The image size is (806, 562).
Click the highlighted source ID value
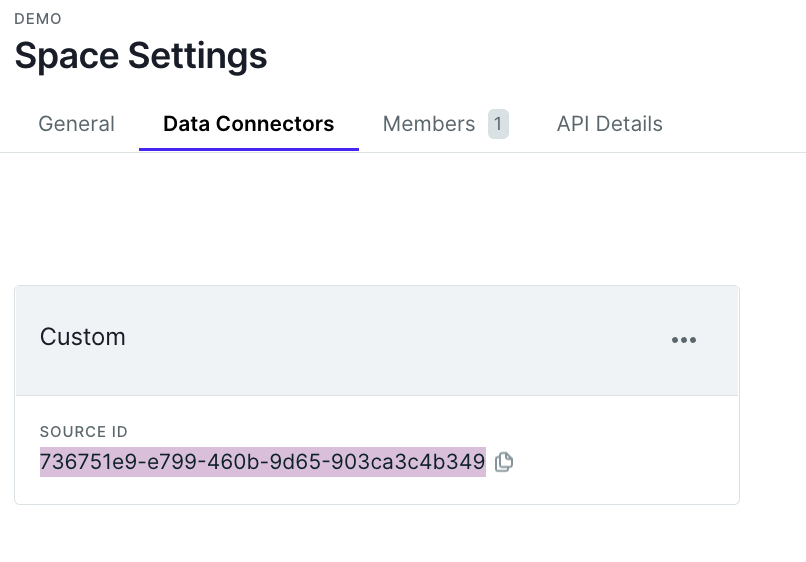click(x=262, y=462)
